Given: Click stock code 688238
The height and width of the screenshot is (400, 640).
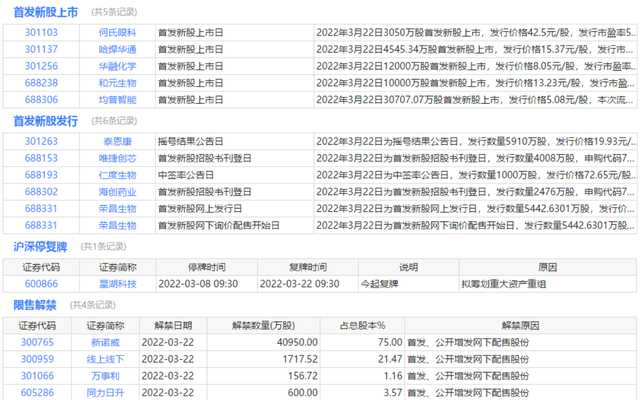Looking at the screenshot, I should click(41, 83).
